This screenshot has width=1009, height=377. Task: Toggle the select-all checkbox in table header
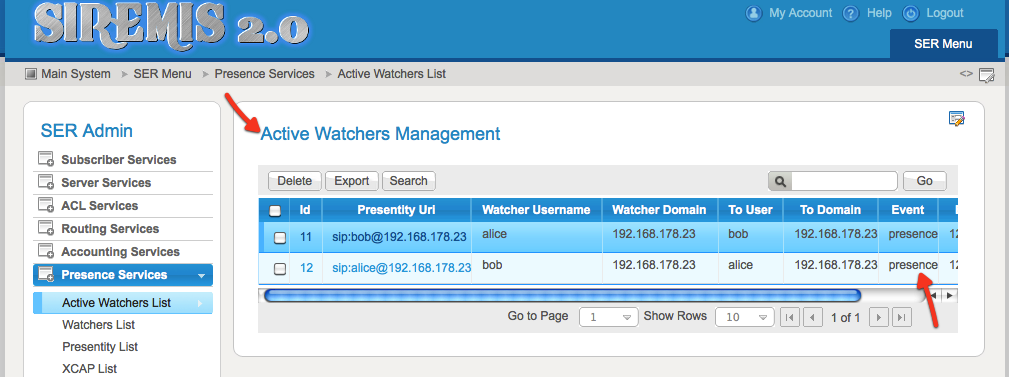pyautogui.click(x=275, y=210)
